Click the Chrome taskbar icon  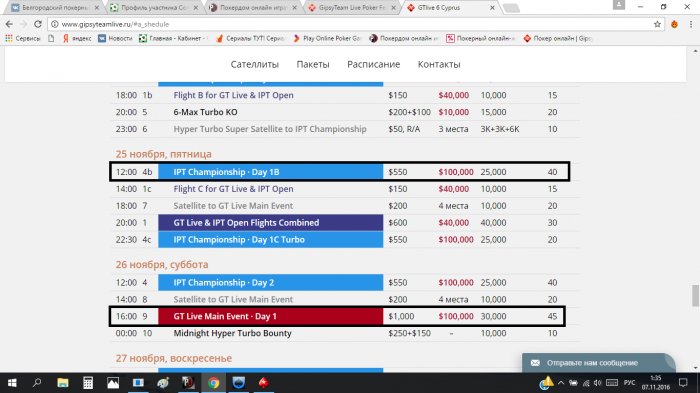pos(213,383)
